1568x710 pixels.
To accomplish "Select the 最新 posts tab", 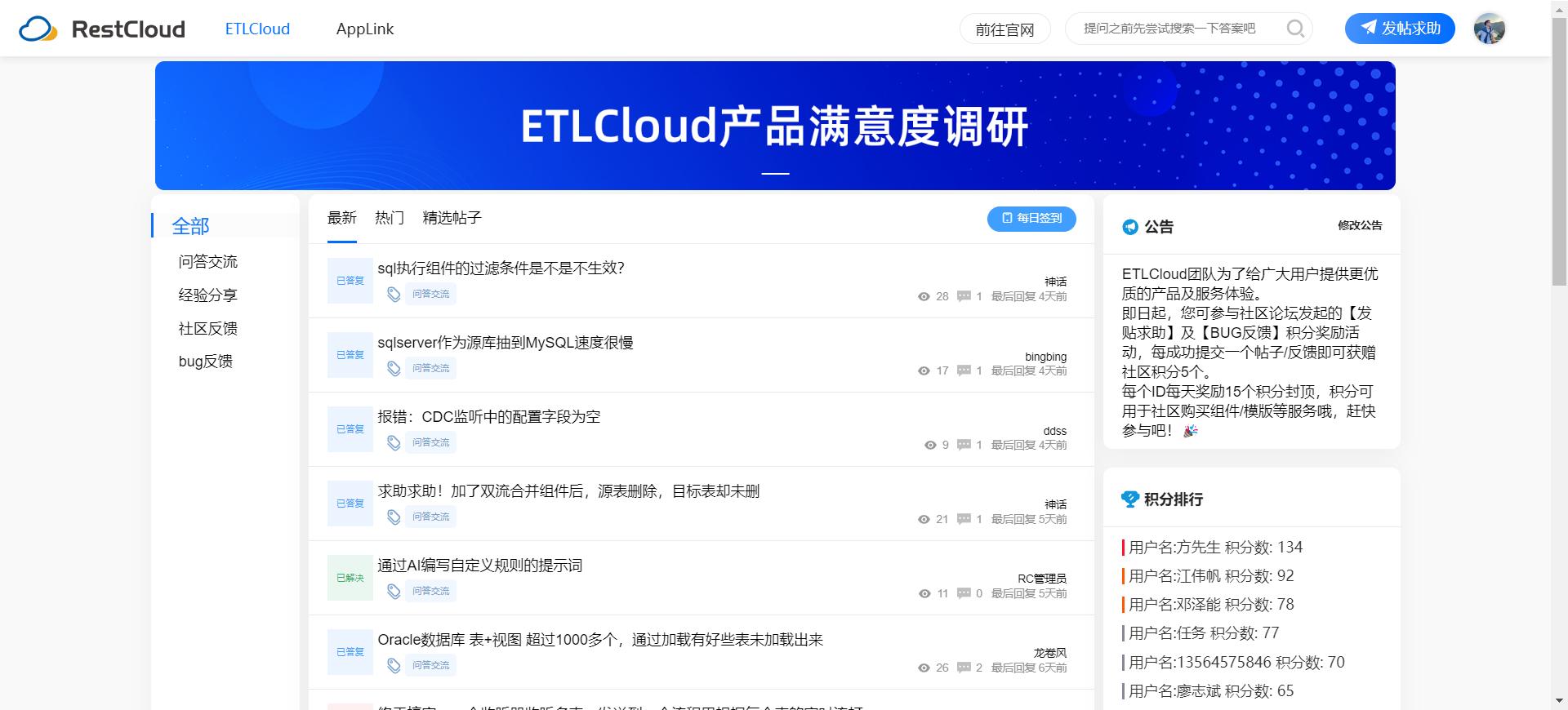I will click(x=342, y=218).
